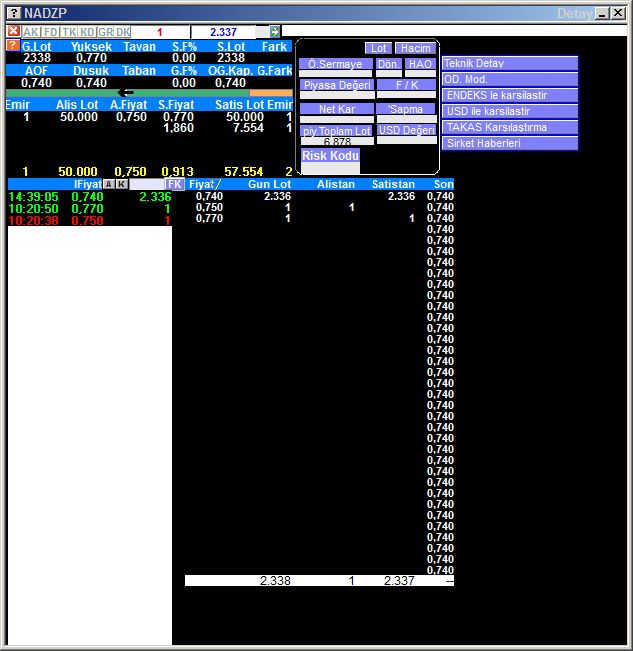Click the Dön. button
Screen dimensions: 633x651
click(389, 64)
